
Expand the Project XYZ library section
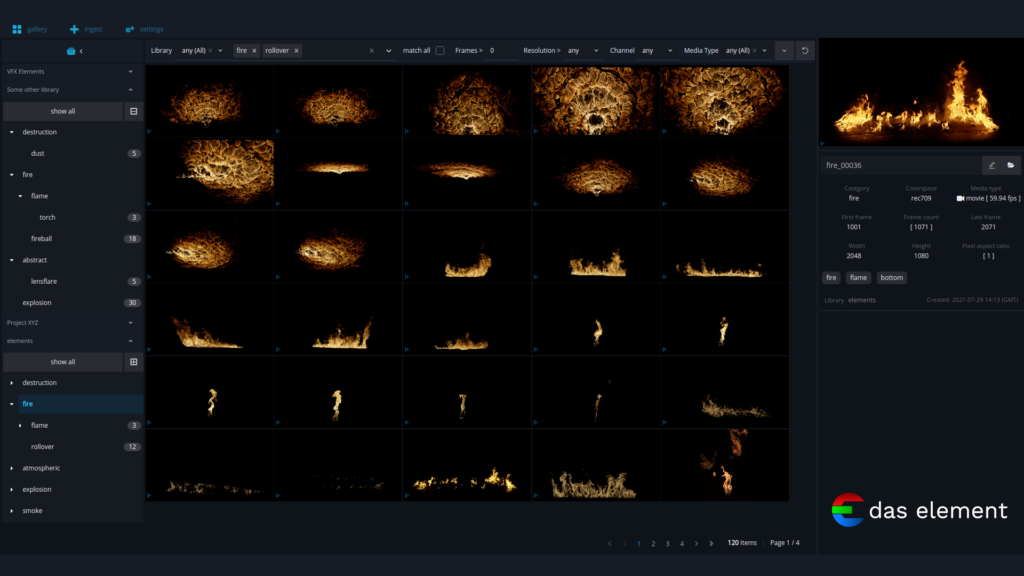130,323
